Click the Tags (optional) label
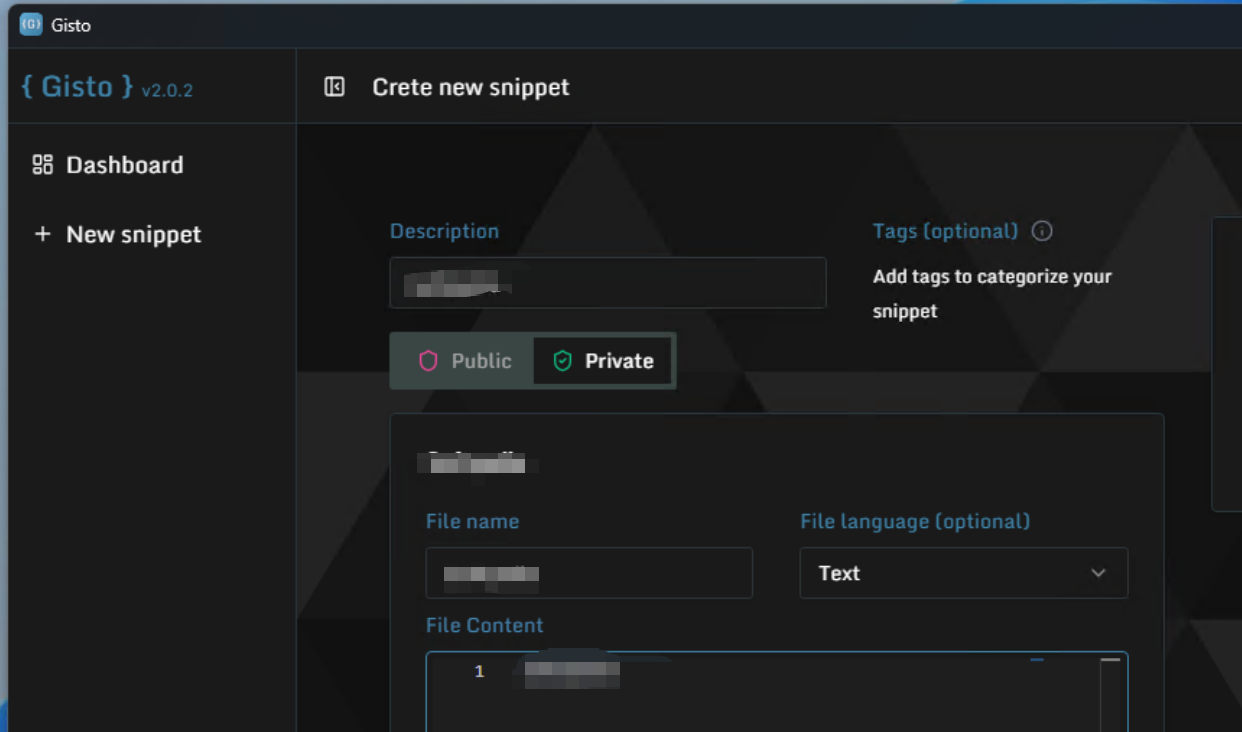1242x732 pixels. [x=945, y=231]
